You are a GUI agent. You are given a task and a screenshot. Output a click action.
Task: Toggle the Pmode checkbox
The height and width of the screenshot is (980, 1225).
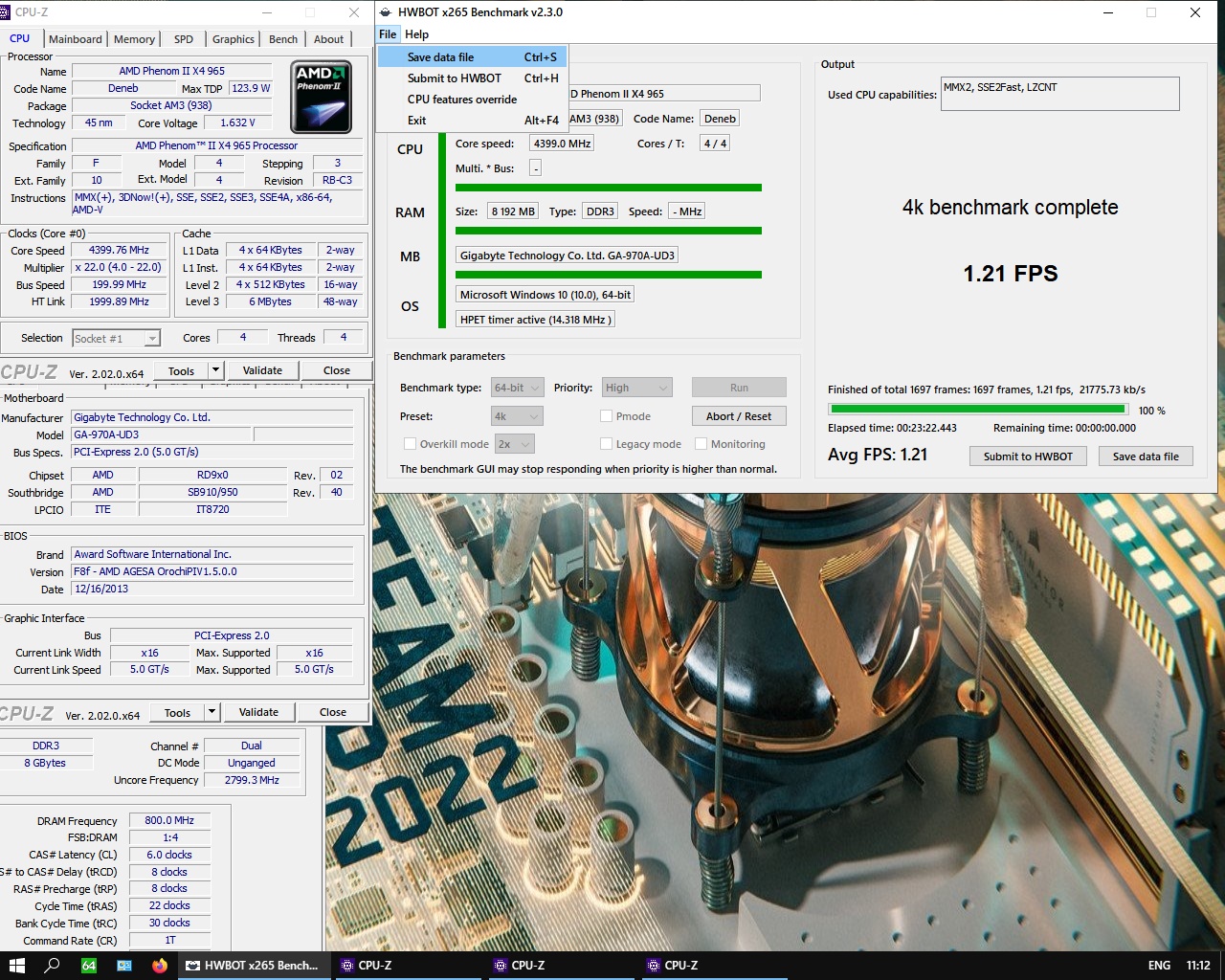point(606,416)
